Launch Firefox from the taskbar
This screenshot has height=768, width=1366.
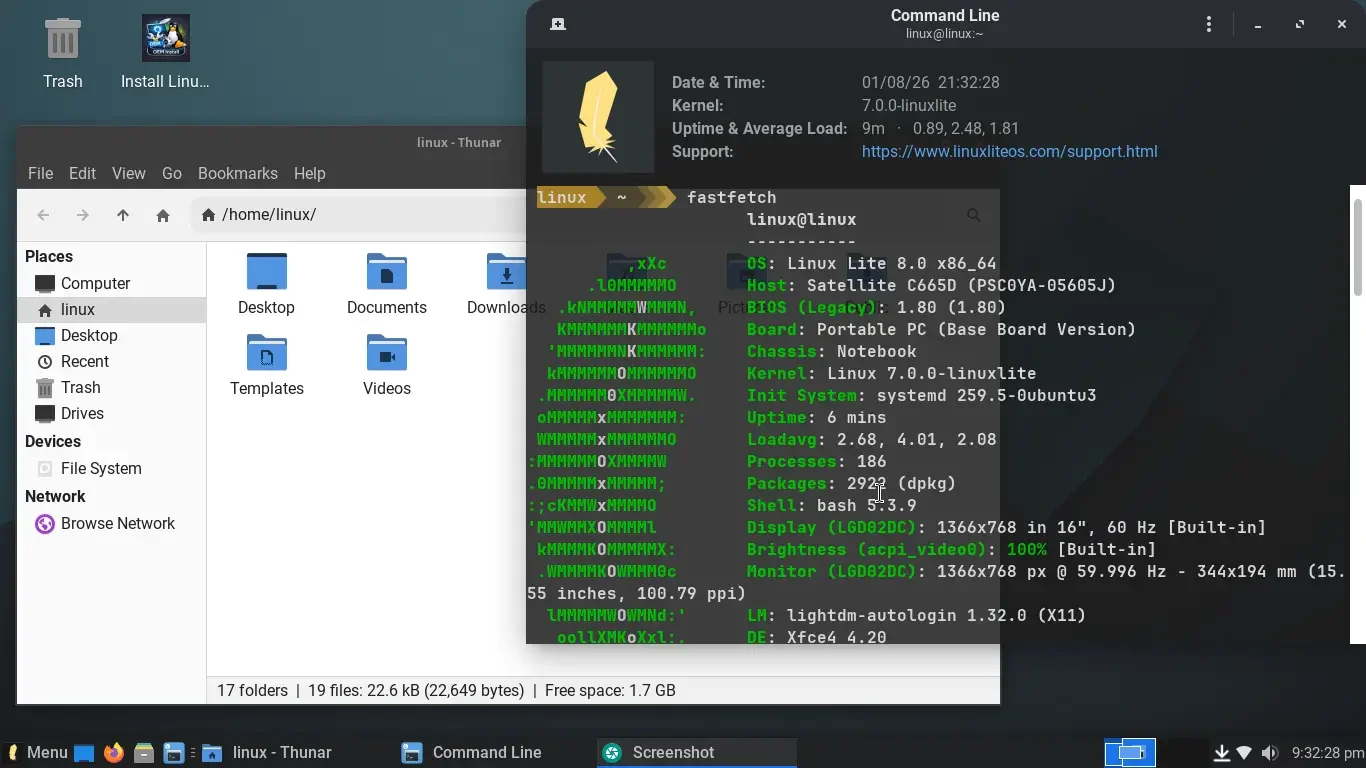click(x=114, y=752)
